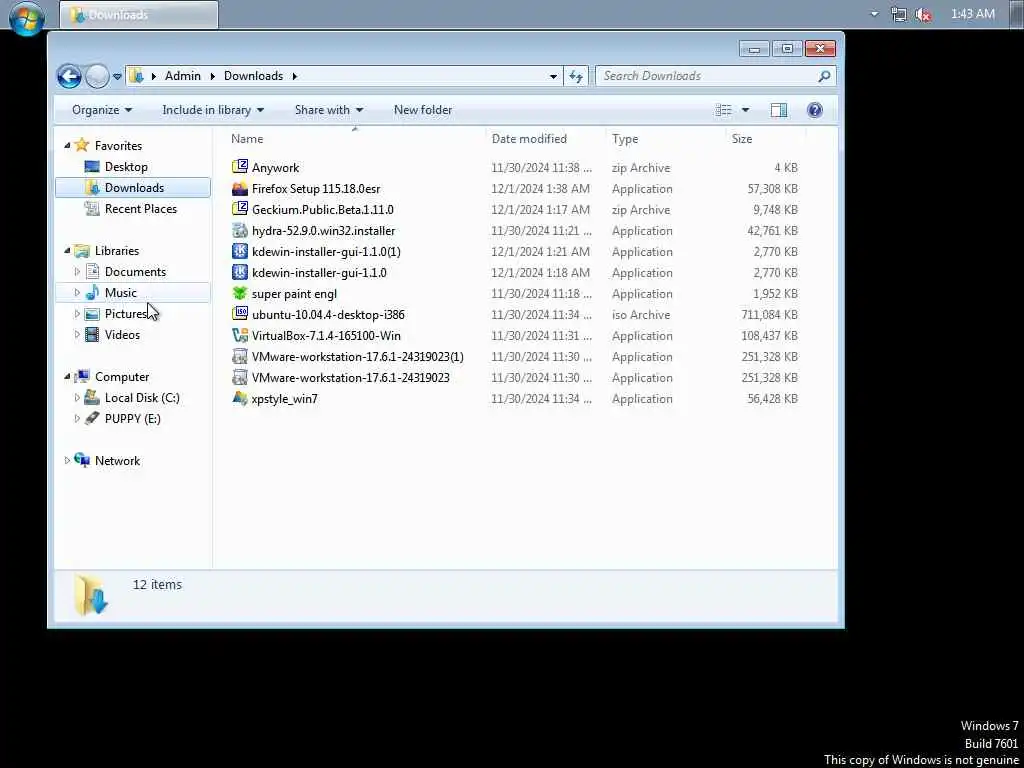Click the network tray icon
The image size is (1024, 768).
899,14
